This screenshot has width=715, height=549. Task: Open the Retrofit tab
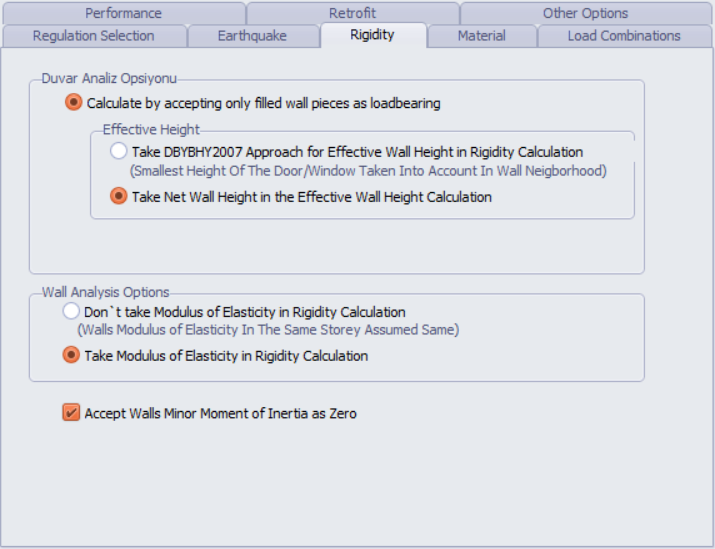pyautogui.click(x=352, y=13)
